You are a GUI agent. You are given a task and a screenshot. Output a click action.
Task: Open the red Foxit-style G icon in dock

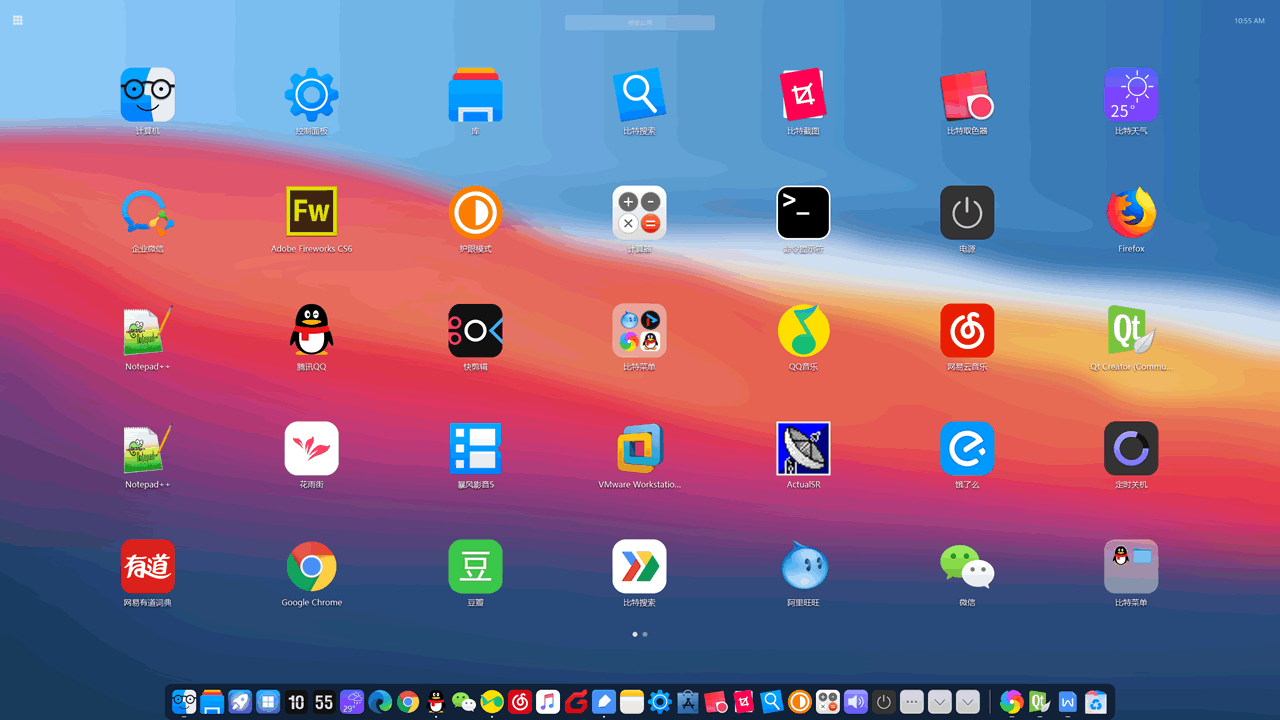(576, 702)
